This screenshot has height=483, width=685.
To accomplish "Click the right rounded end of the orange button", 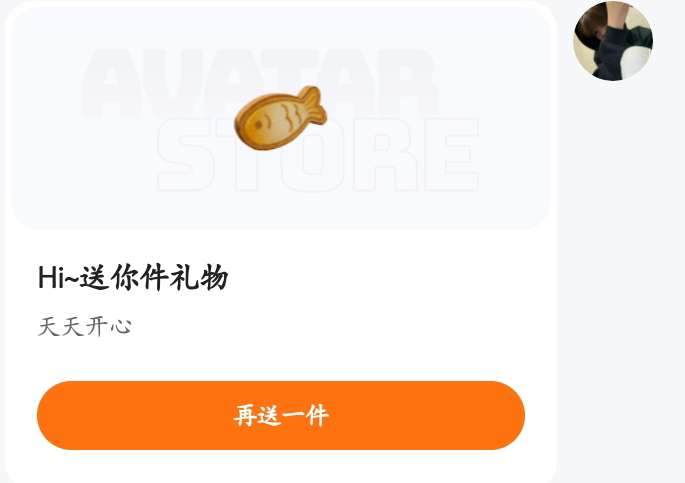I will tap(502, 415).
